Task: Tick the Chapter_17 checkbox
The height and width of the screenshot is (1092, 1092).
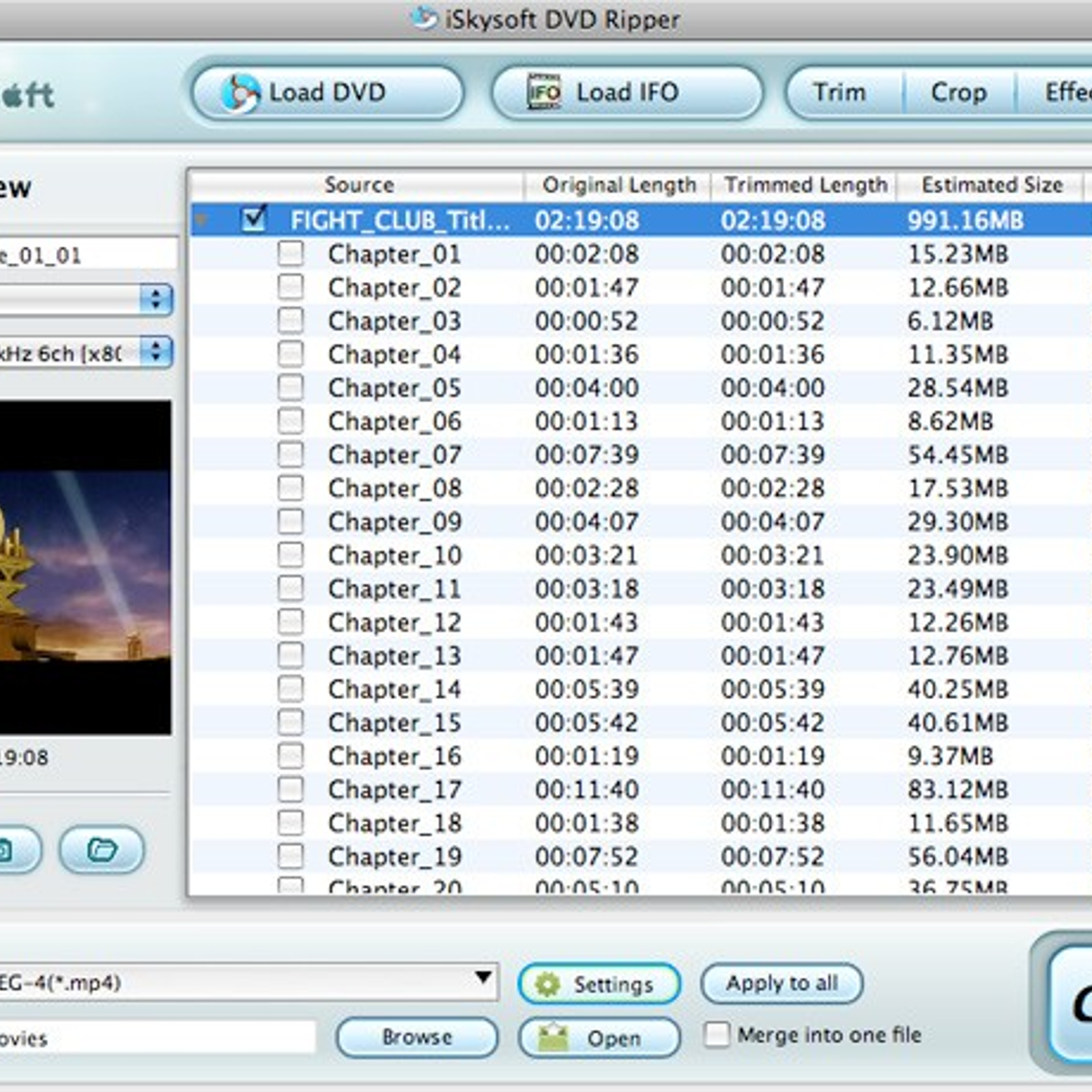Action: click(x=291, y=788)
